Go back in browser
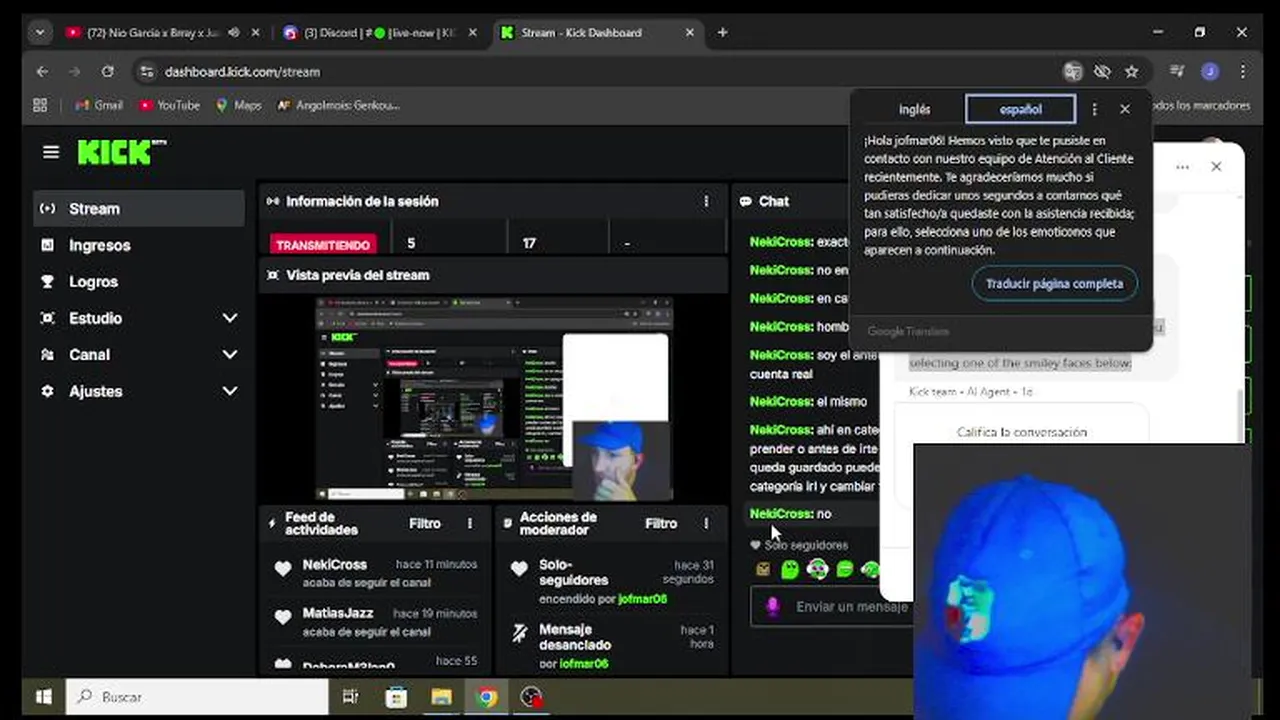 42,72
